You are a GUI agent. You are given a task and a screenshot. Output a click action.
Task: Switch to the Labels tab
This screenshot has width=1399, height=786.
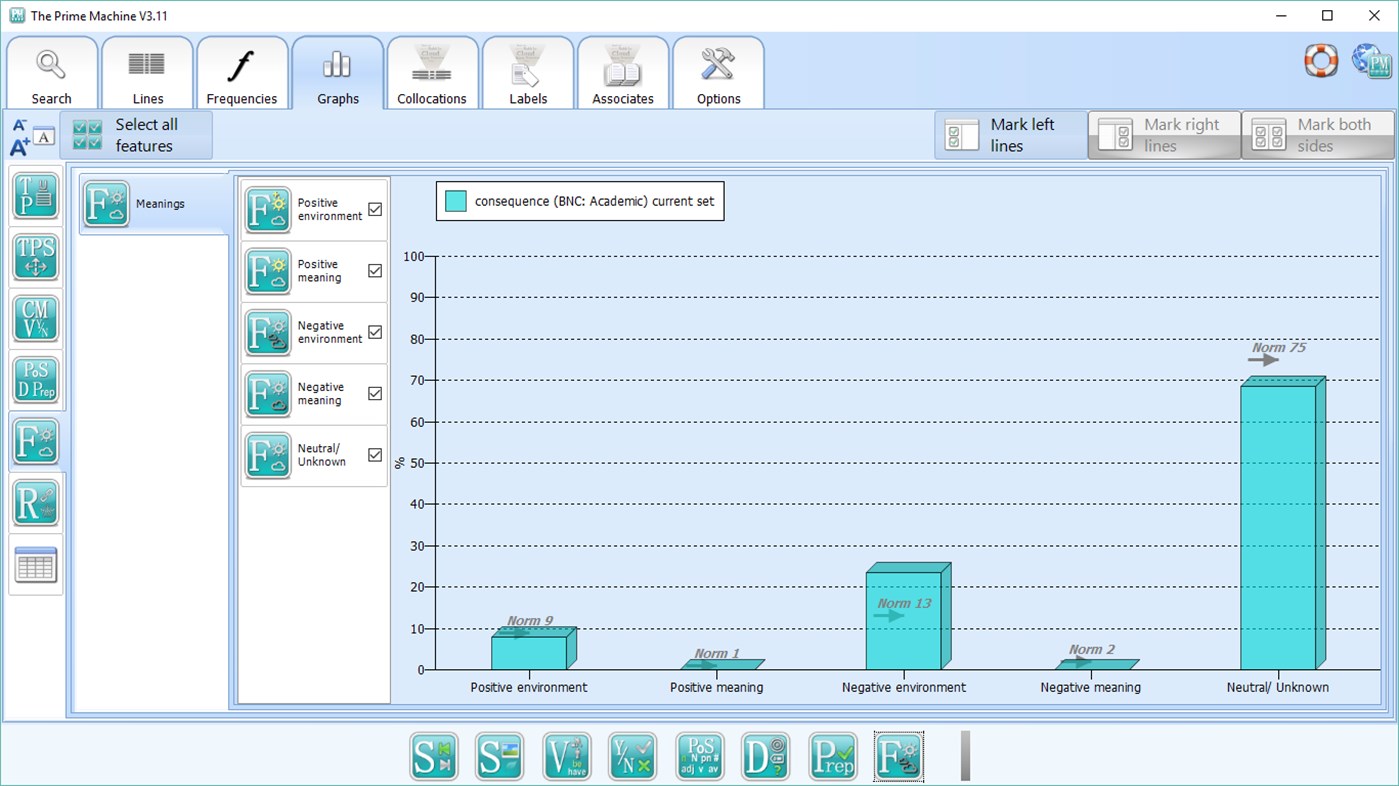pos(528,73)
